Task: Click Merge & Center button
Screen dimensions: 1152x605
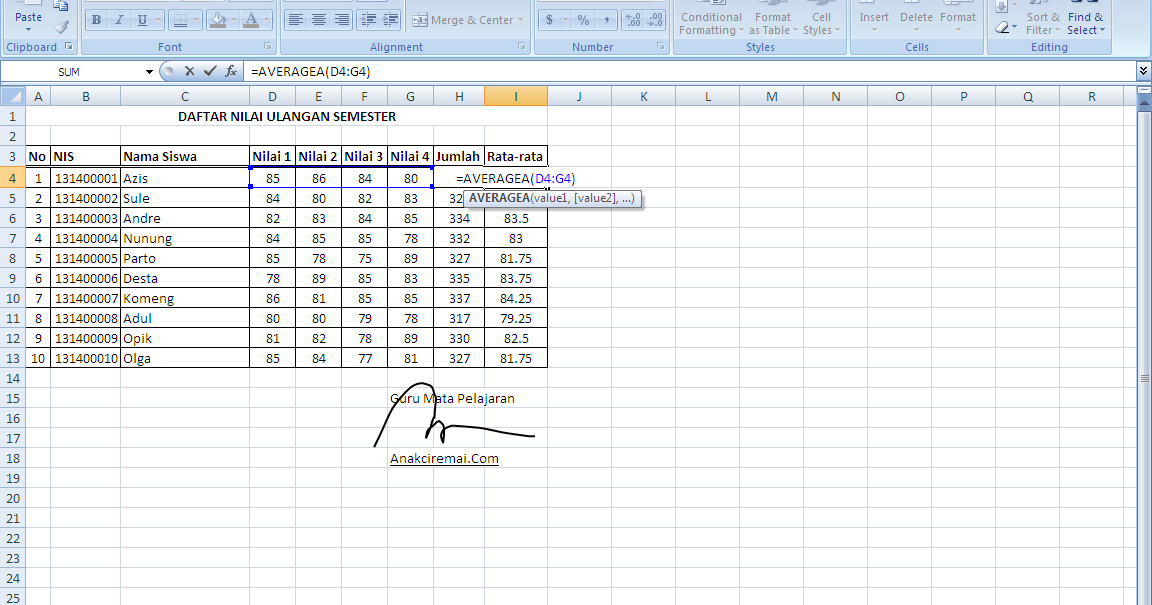Action: pos(462,20)
